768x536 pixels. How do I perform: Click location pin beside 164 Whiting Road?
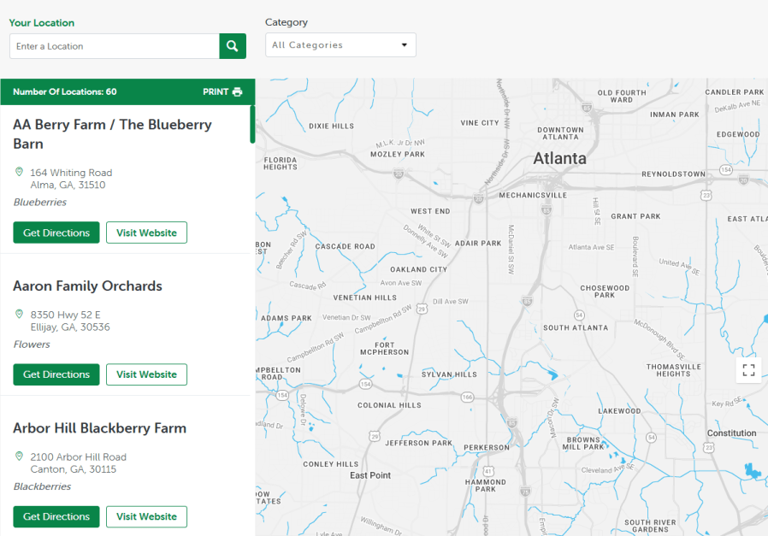19,172
